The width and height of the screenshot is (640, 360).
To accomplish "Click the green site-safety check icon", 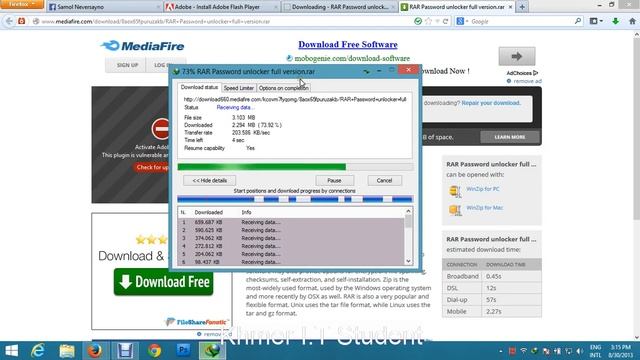I will pyautogui.click(x=418, y=21).
